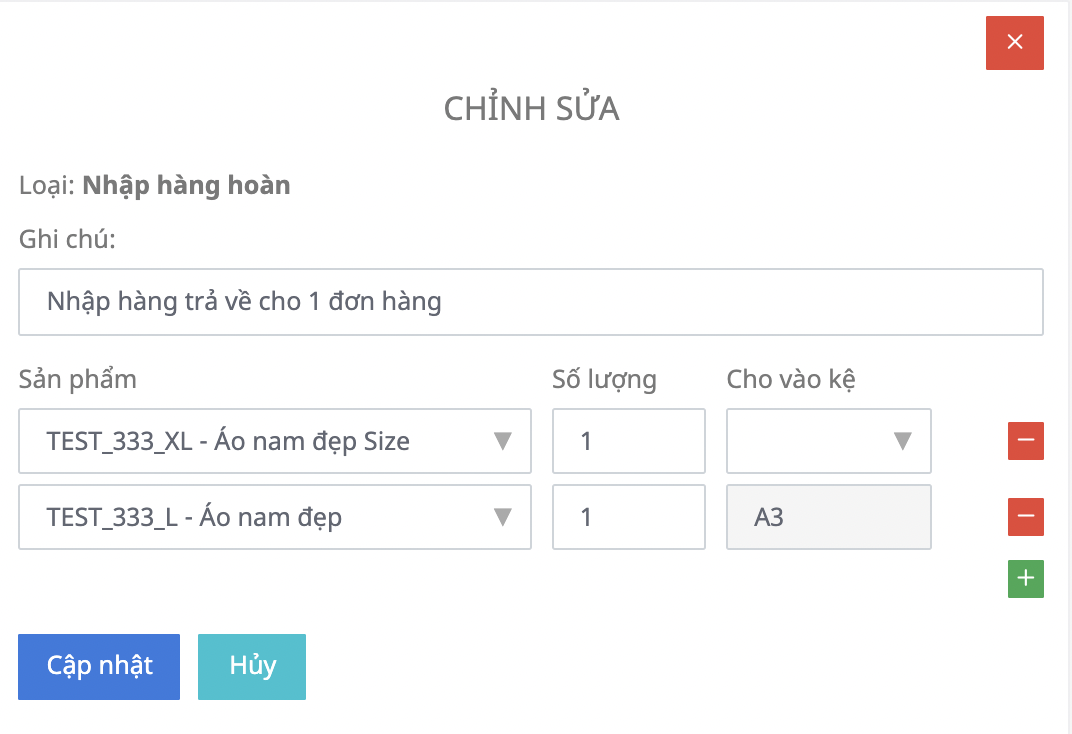This screenshot has width=1072, height=734.
Task: Remove the TEST_333_L product row
Action: (1025, 517)
